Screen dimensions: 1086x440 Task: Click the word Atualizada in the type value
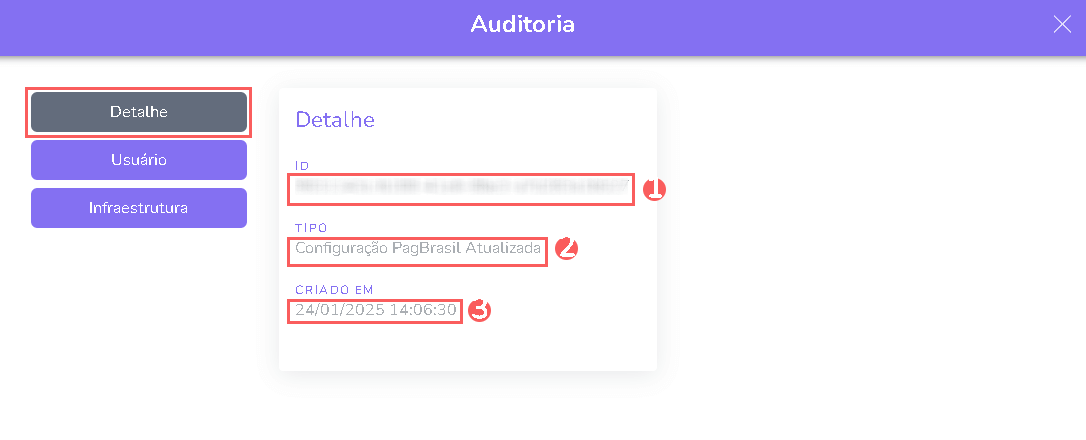(x=504, y=248)
